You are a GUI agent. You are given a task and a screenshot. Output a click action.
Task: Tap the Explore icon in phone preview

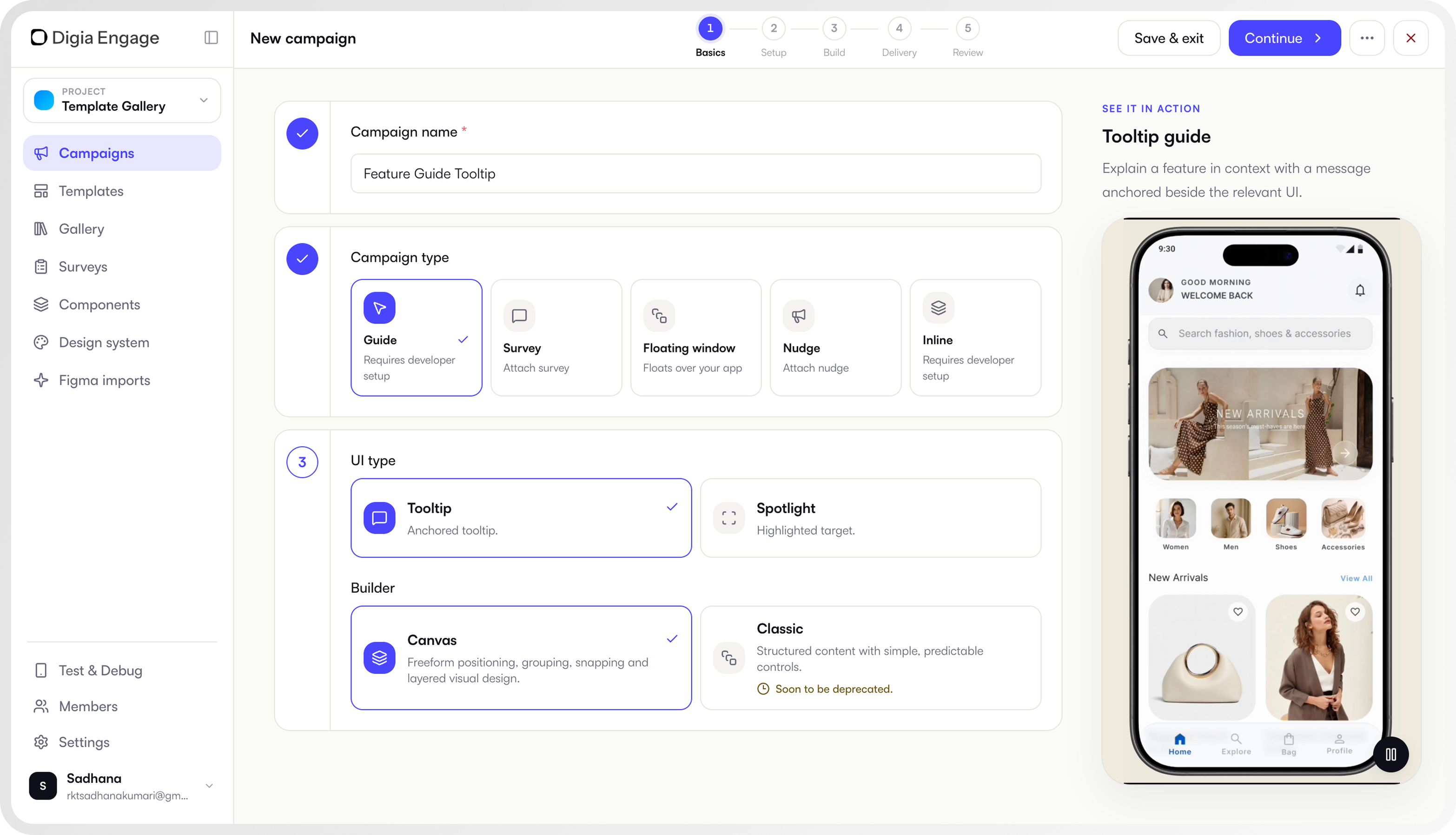coord(1236,744)
